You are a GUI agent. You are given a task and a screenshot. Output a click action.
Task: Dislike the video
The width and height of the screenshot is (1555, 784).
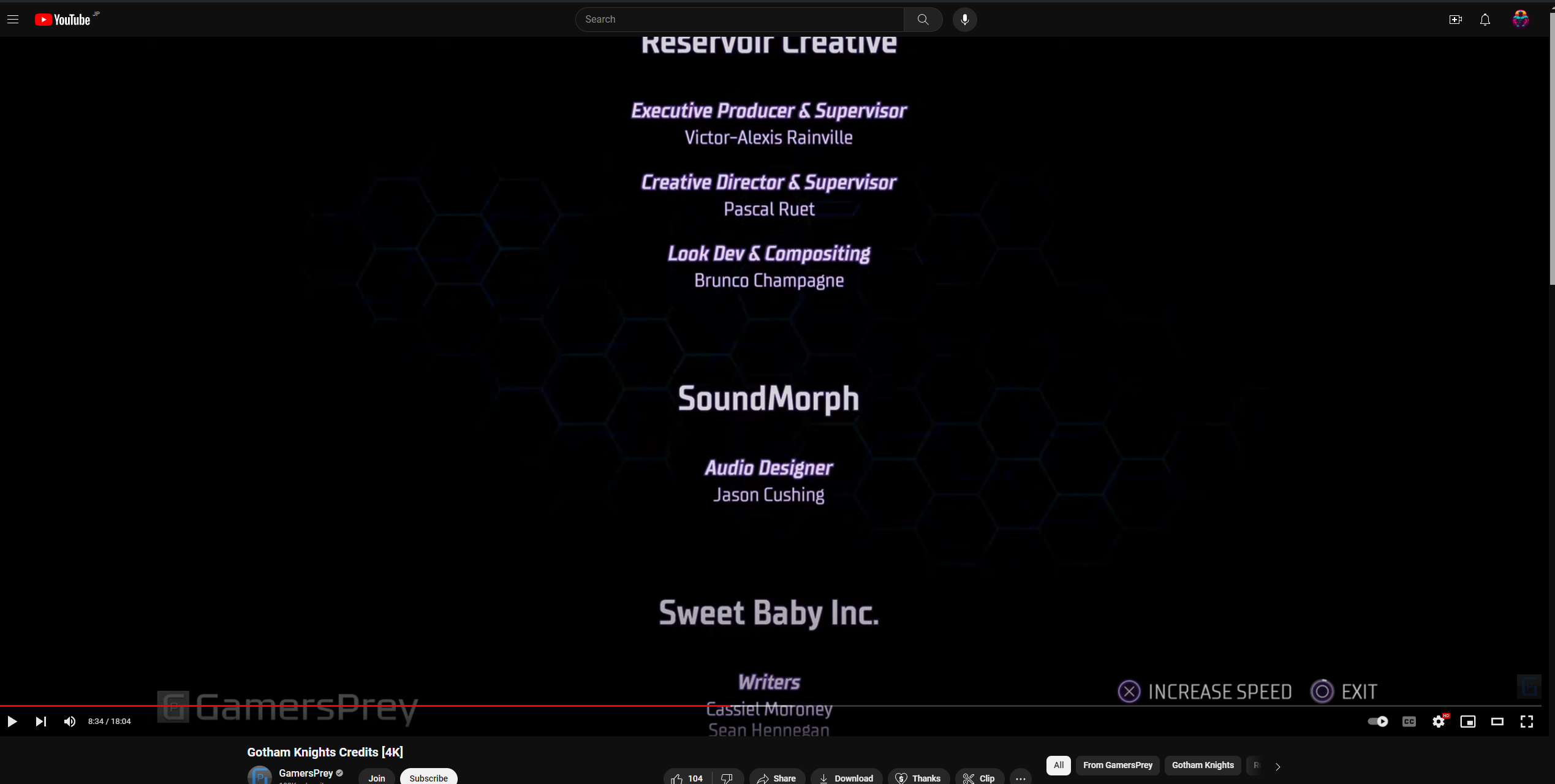[728, 778]
